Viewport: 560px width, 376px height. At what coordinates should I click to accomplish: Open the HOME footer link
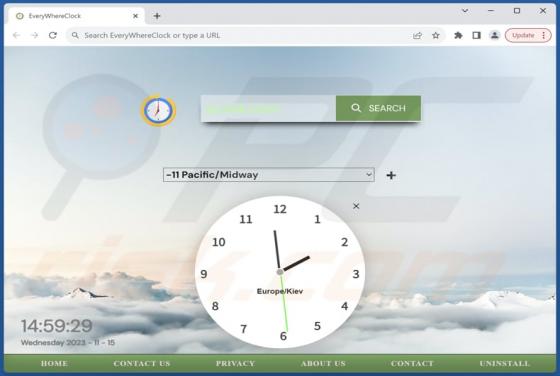click(x=54, y=364)
